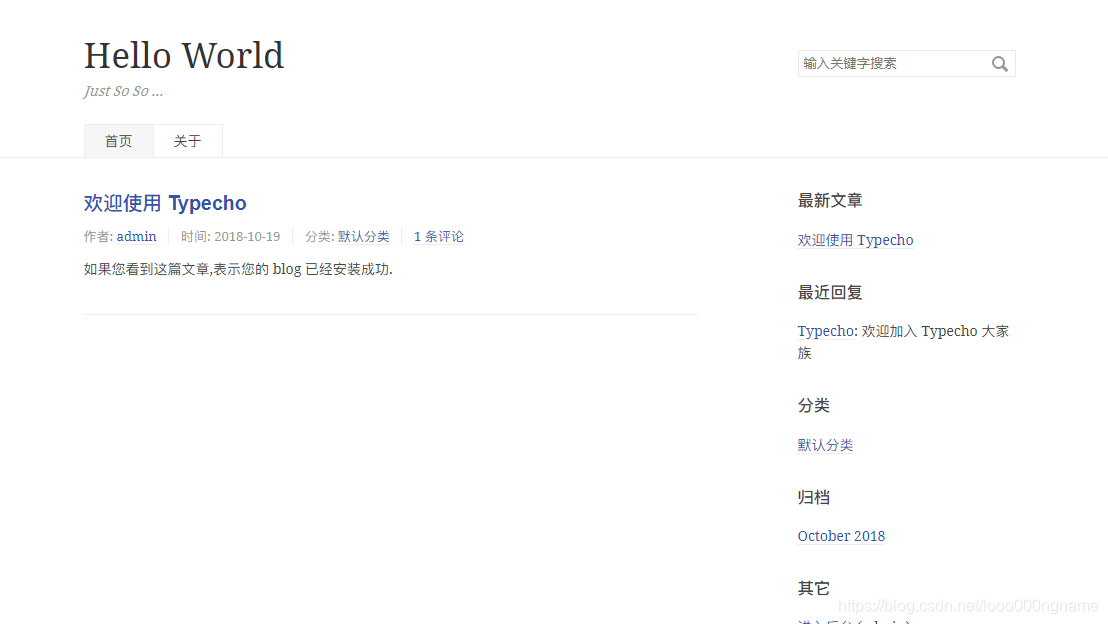Click the 最新文章 sidebar heading
1108x624 pixels.
tap(830, 201)
